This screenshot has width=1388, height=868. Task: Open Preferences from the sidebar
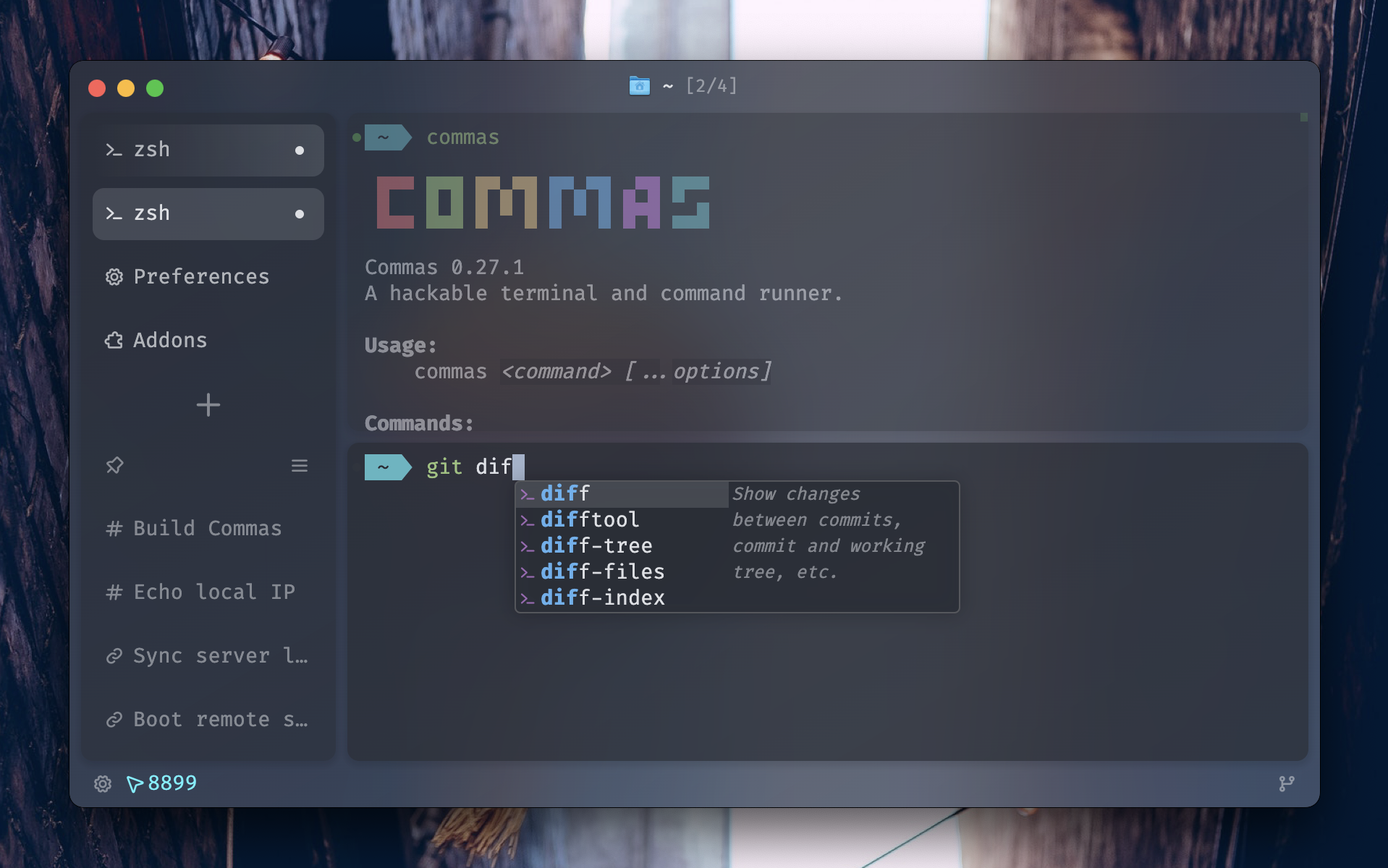(201, 276)
